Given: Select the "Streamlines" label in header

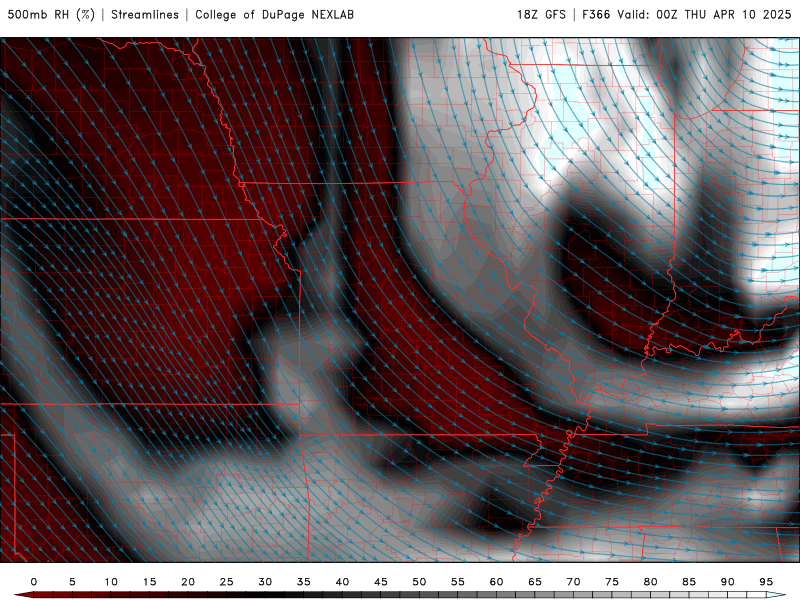Looking at the screenshot, I should pyautogui.click(x=145, y=14).
